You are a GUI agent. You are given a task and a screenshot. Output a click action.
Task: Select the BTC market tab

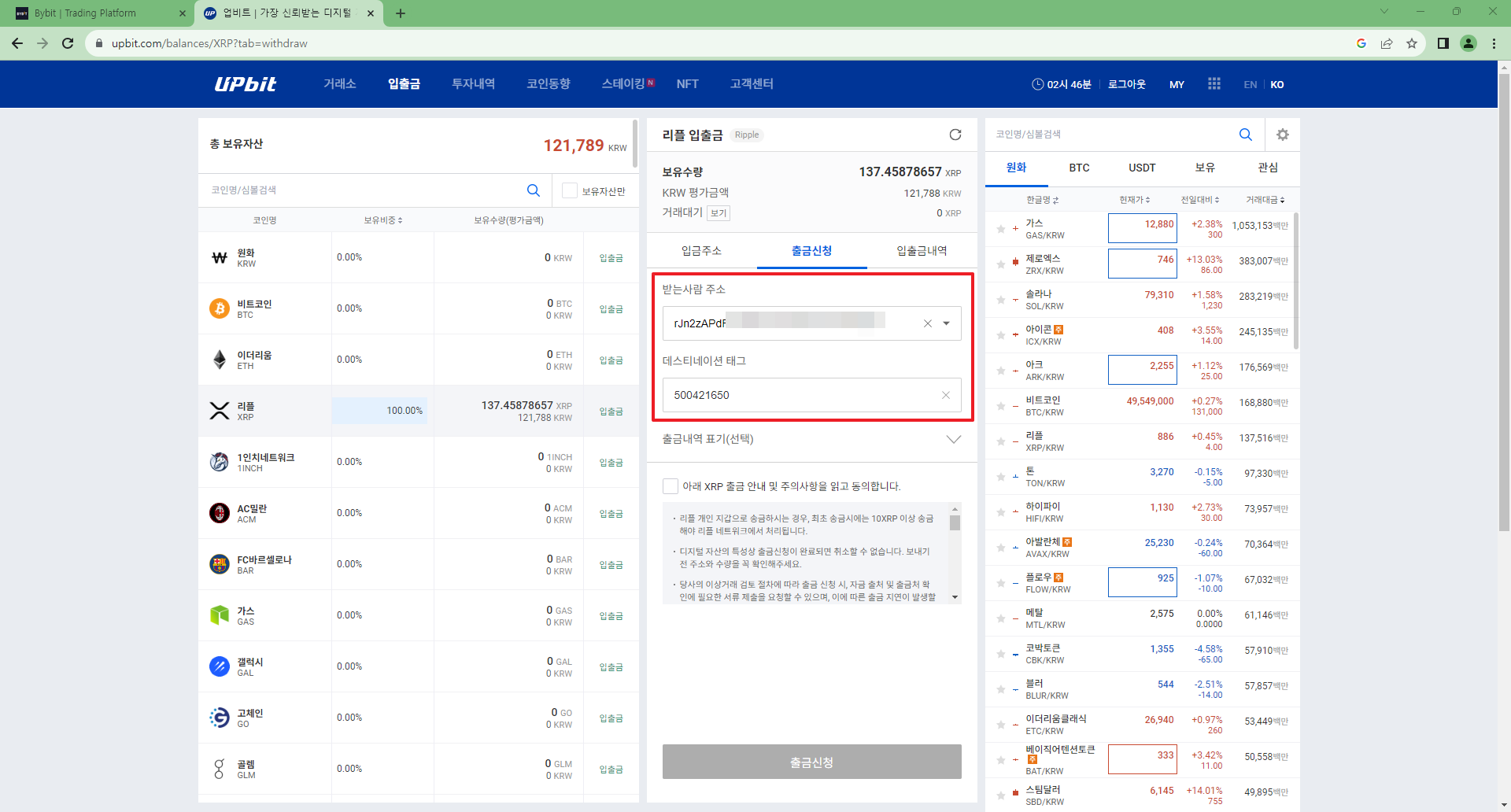coord(1079,168)
